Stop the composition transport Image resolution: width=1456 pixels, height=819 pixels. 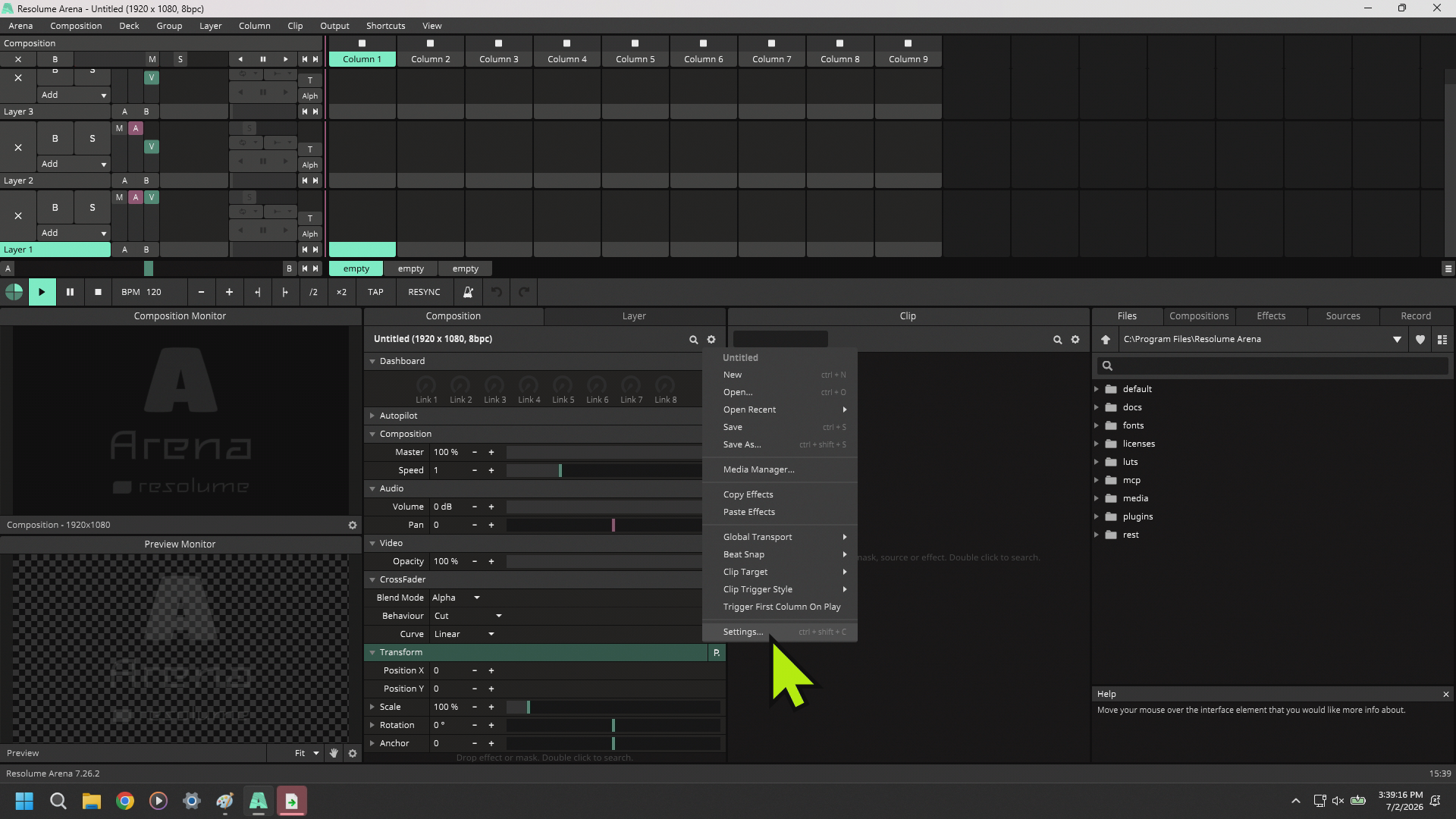(98, 292)
